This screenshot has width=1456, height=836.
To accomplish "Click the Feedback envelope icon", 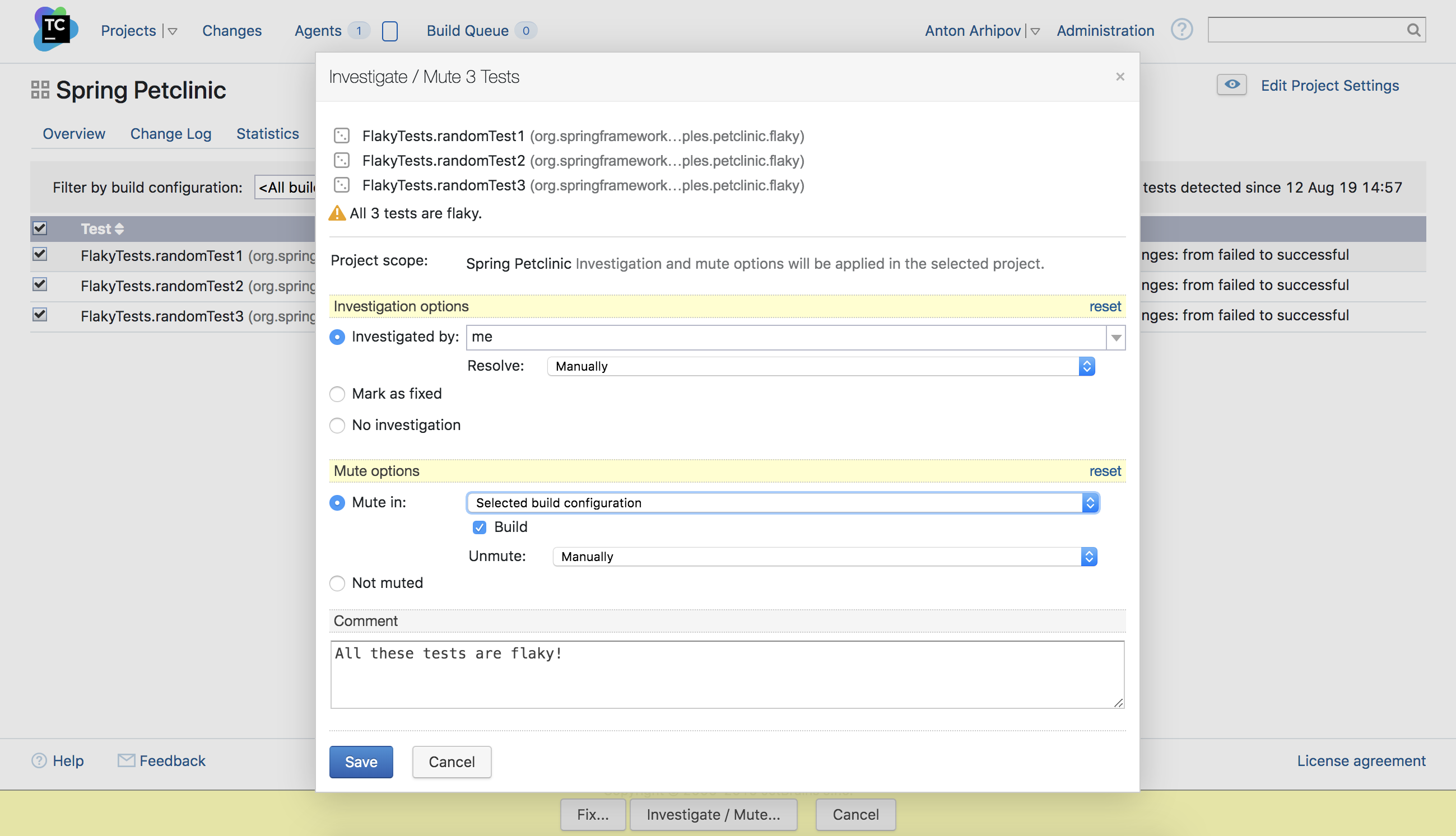I will pyautogui.click(x=127, y=760).
